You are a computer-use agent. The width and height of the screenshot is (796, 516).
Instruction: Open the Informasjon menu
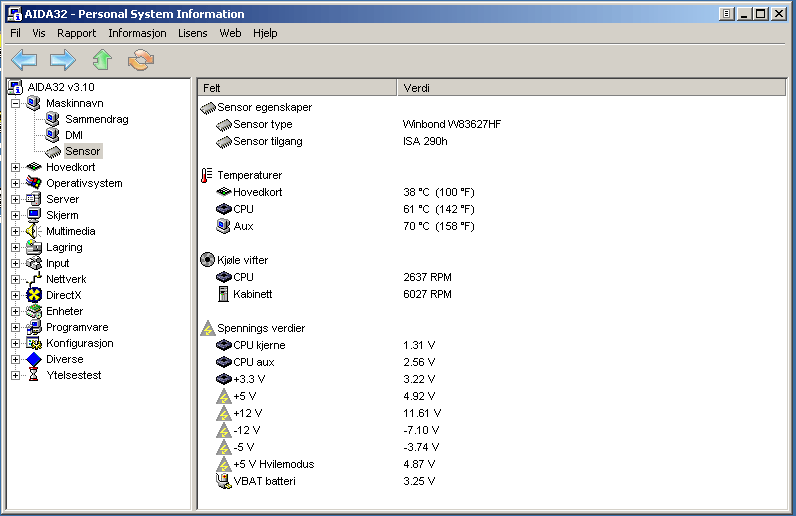coord(137,33)
